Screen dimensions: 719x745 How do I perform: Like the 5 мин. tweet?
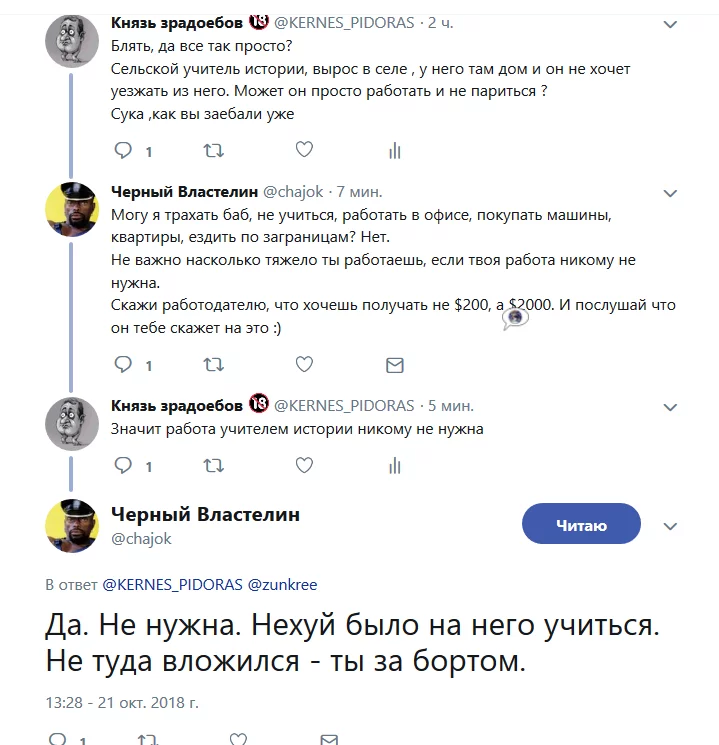pyautogui.click(x=304, y=464)
